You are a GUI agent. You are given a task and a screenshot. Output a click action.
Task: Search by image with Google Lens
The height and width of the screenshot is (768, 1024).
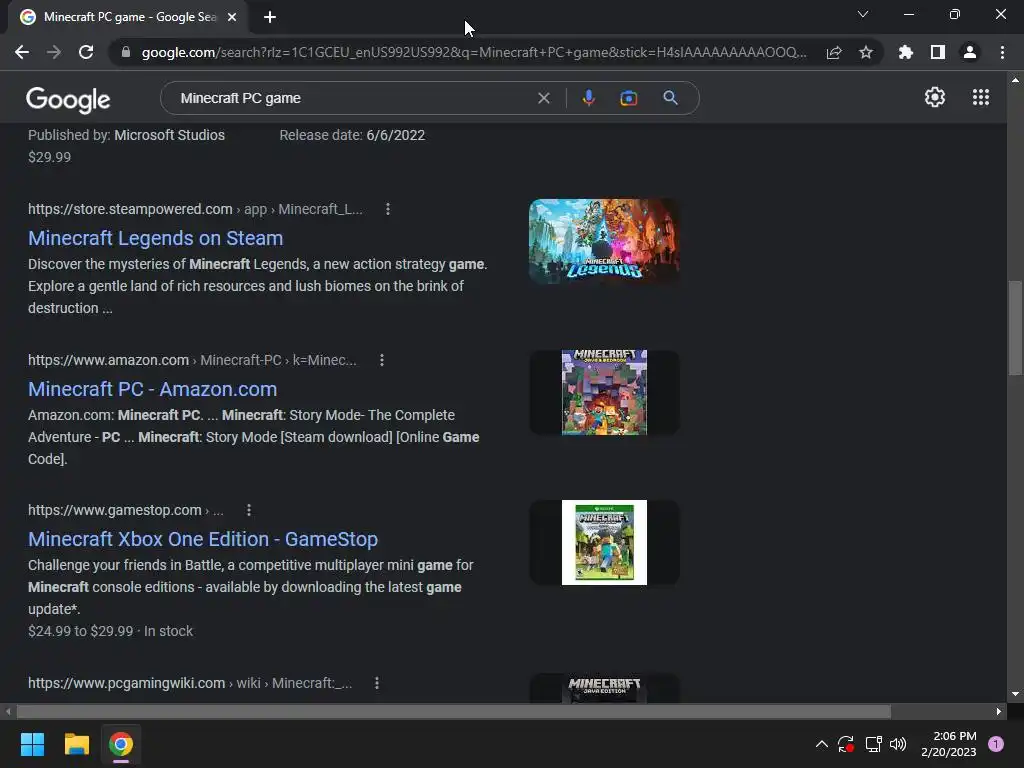(628, 98)
